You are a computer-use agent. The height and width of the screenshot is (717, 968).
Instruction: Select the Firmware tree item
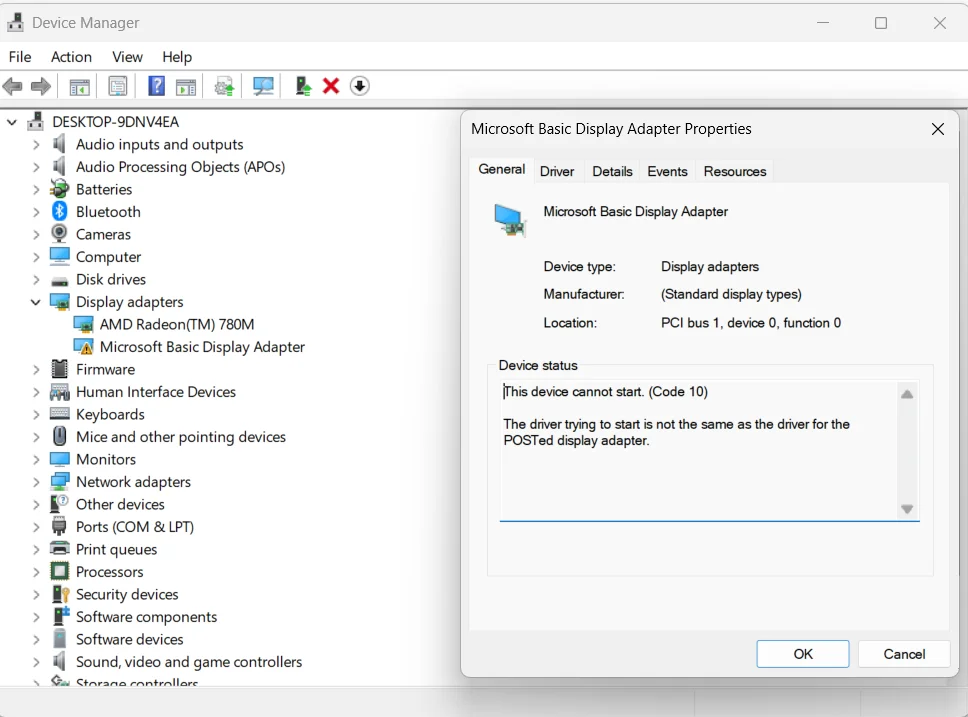pyautogui.click(x=106, y=369)
